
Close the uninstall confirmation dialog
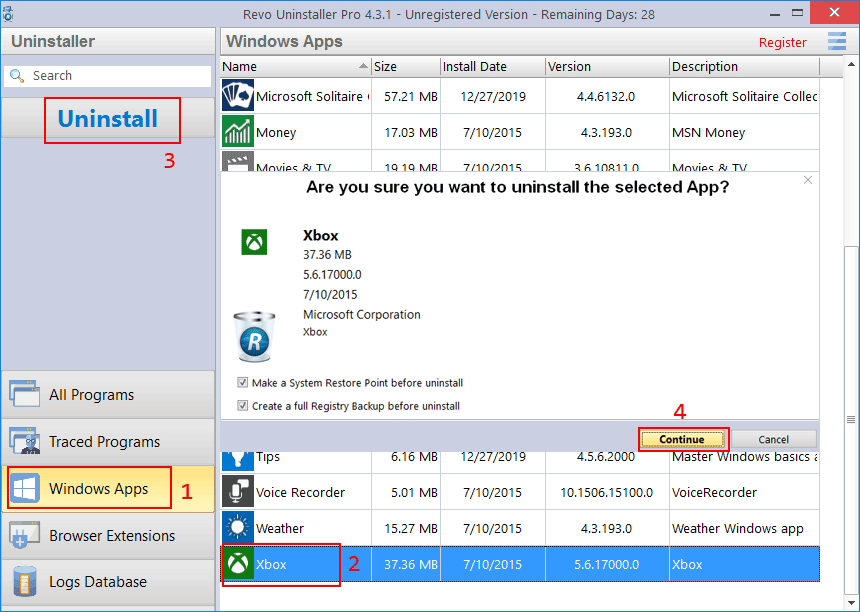pyautogui.click(x=807, y=180)
